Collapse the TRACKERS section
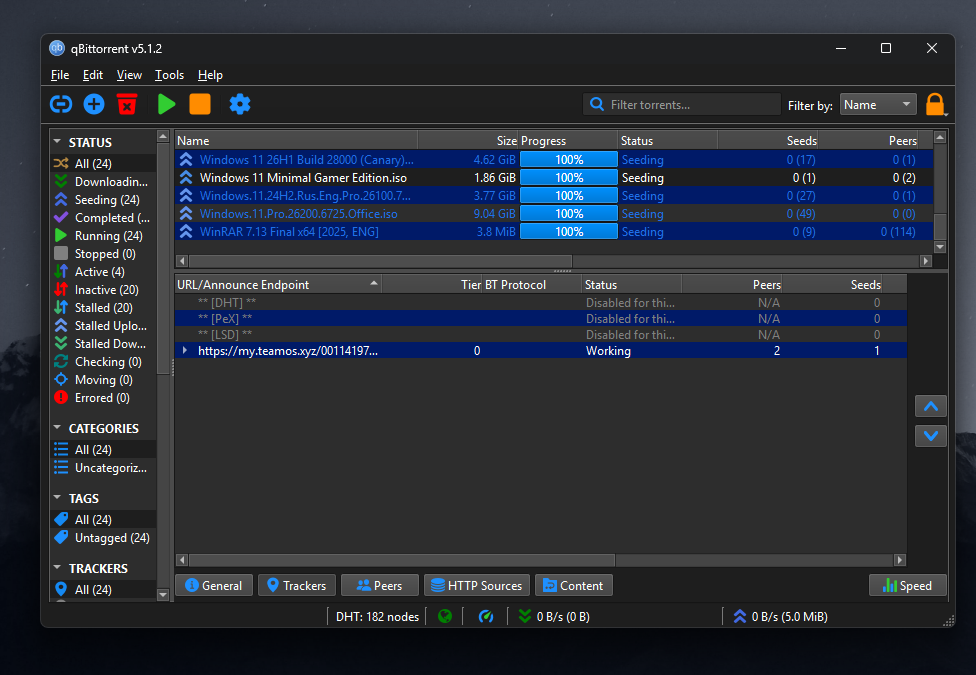The image size is (976, 675). 57,568
